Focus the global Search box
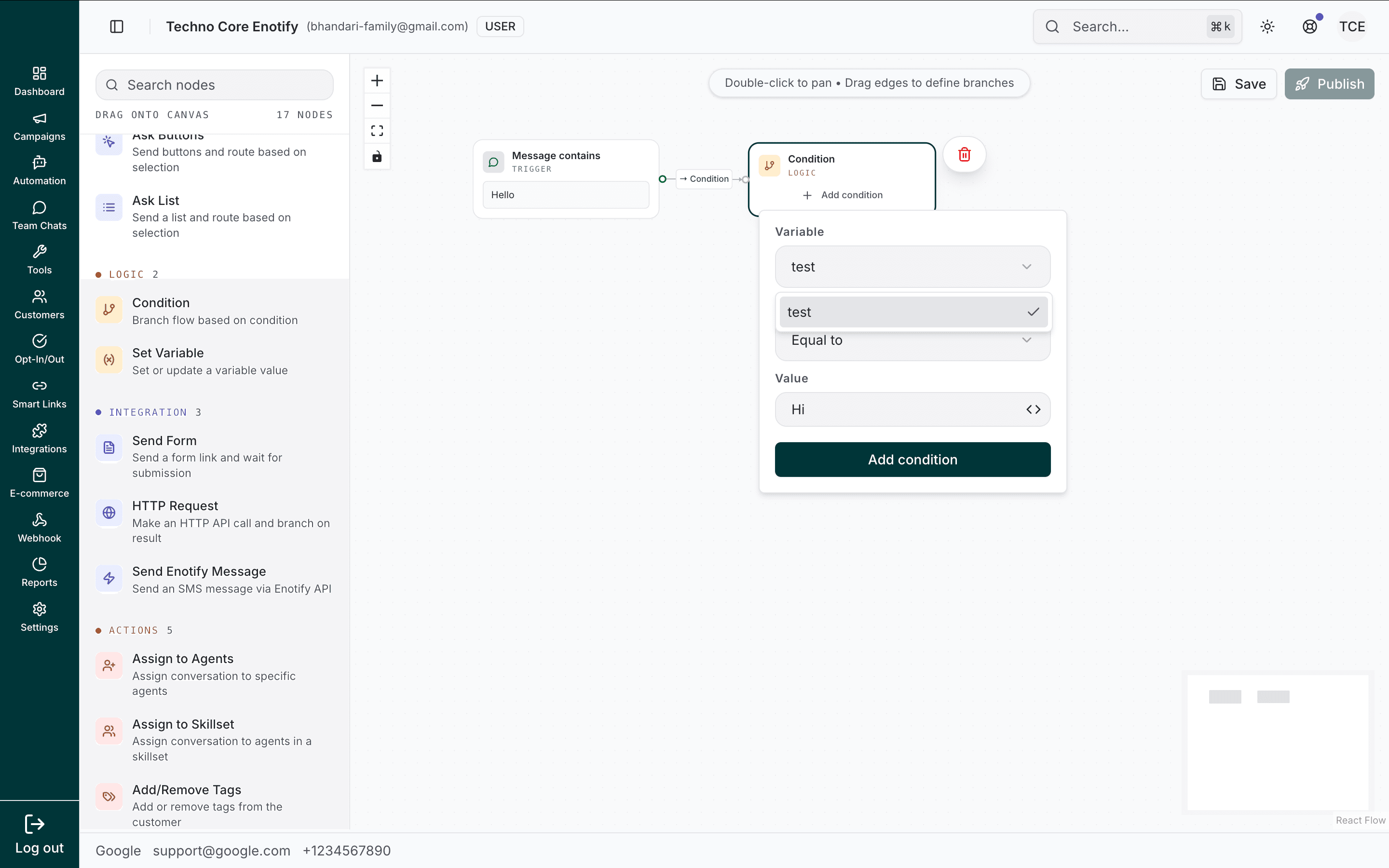This screenshot has width=1389, height=868. pyautogui.click(x=1137, y=27)
